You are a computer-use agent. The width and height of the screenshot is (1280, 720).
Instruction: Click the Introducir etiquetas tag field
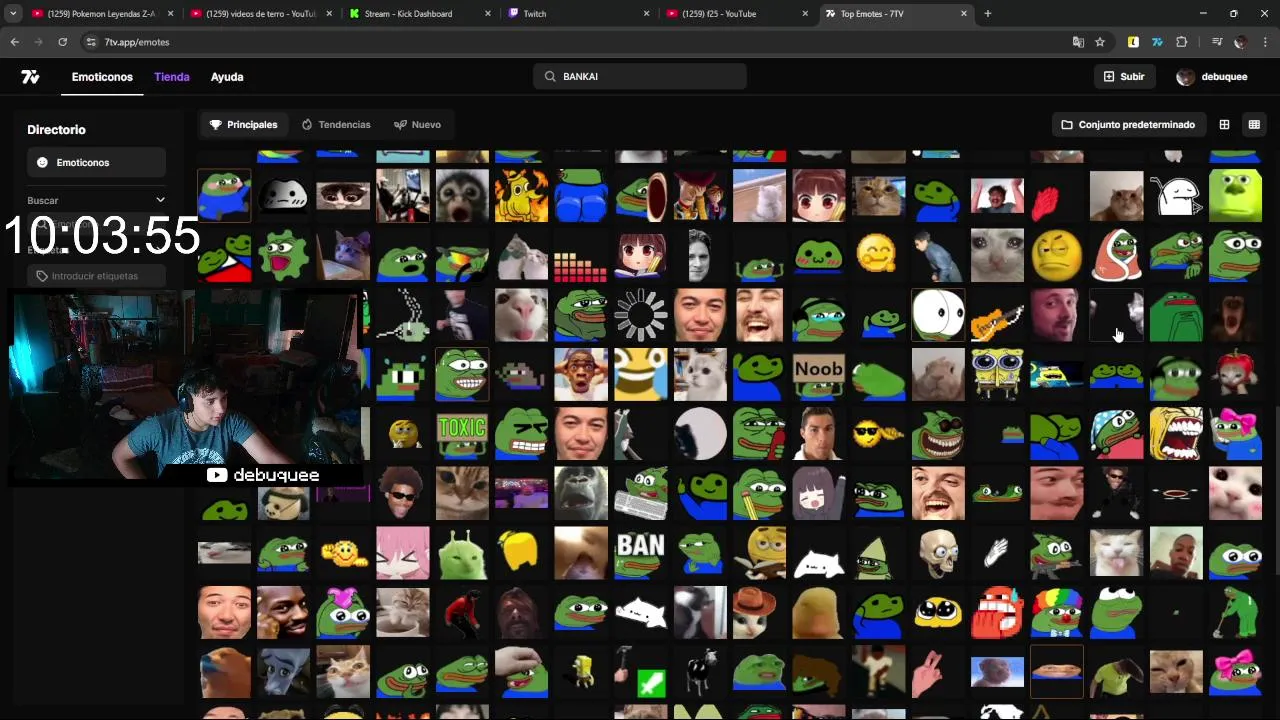tap(96, 276)
